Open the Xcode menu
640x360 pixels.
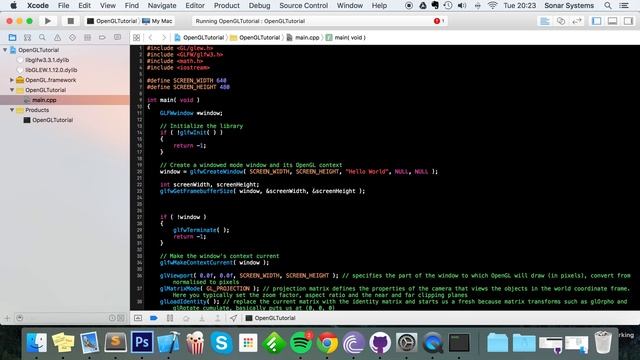38,6
